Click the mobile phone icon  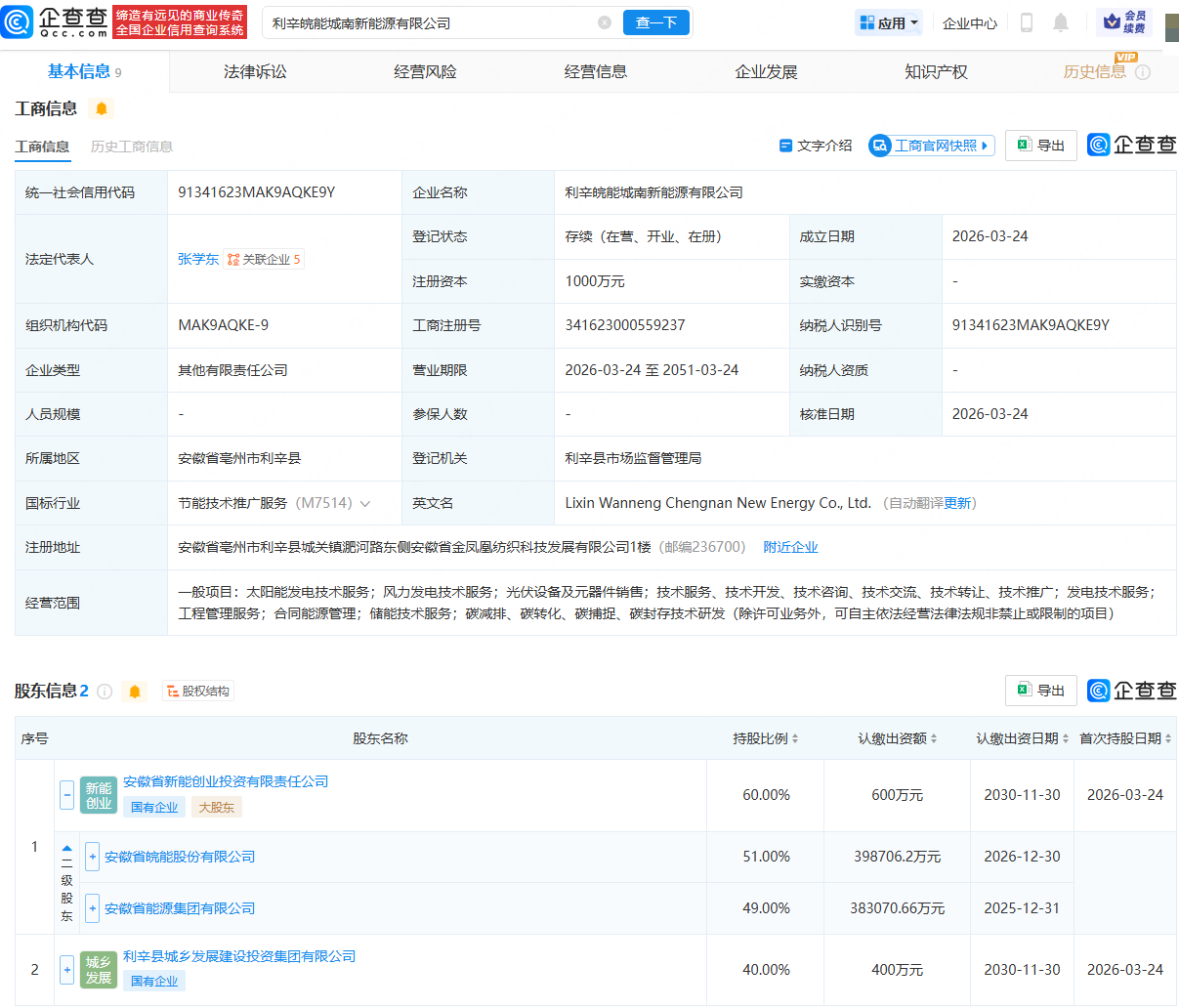point(1027,22)
